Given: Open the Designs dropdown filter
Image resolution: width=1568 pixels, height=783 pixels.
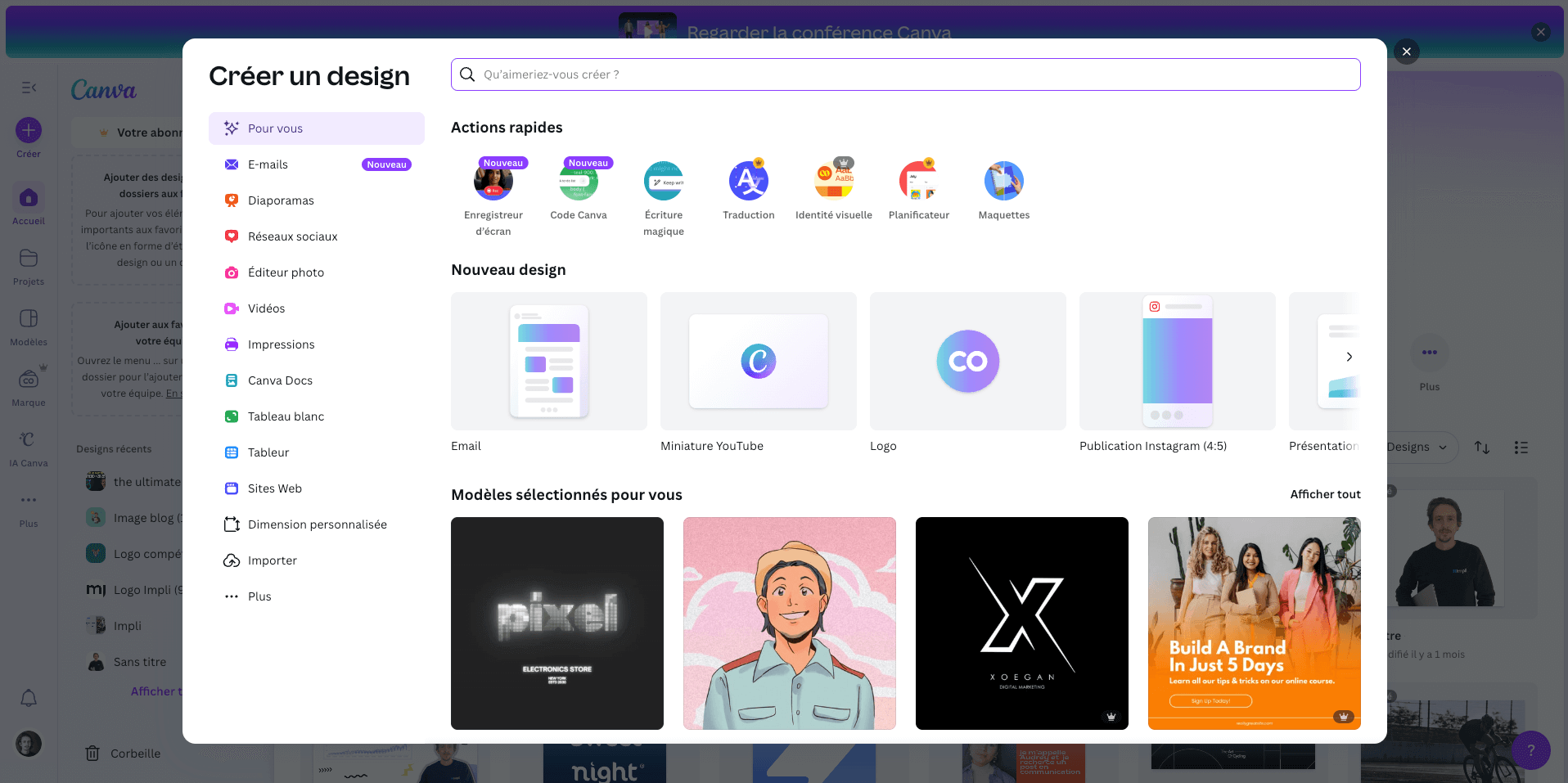Looking at the screenshot, I should pyautogui.click(x=1417, y=447).
